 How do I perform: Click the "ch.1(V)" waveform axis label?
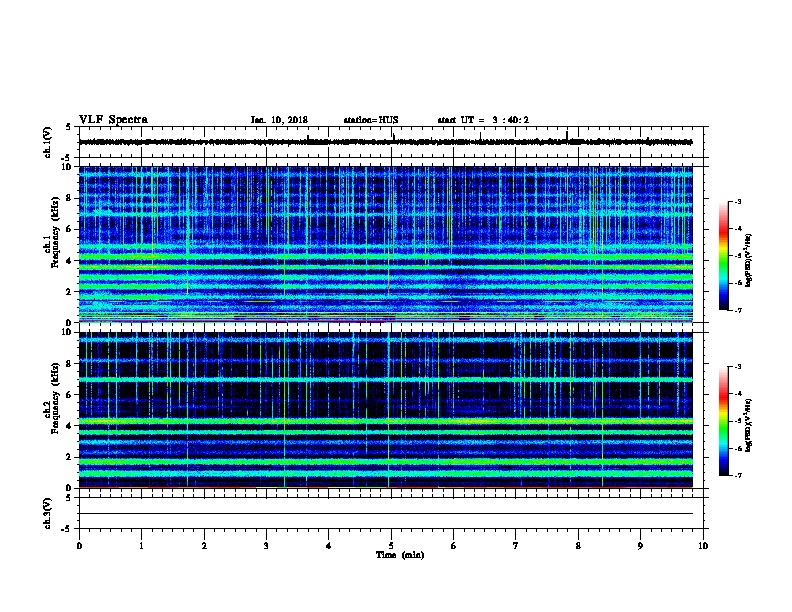[47, 142]
